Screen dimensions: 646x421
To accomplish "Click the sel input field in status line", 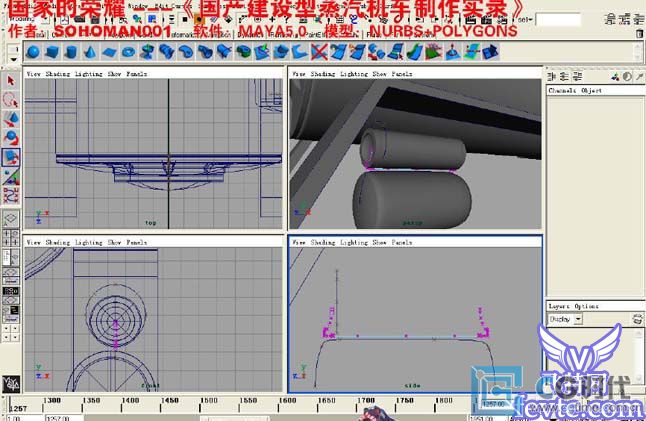I will pos(558,19).
